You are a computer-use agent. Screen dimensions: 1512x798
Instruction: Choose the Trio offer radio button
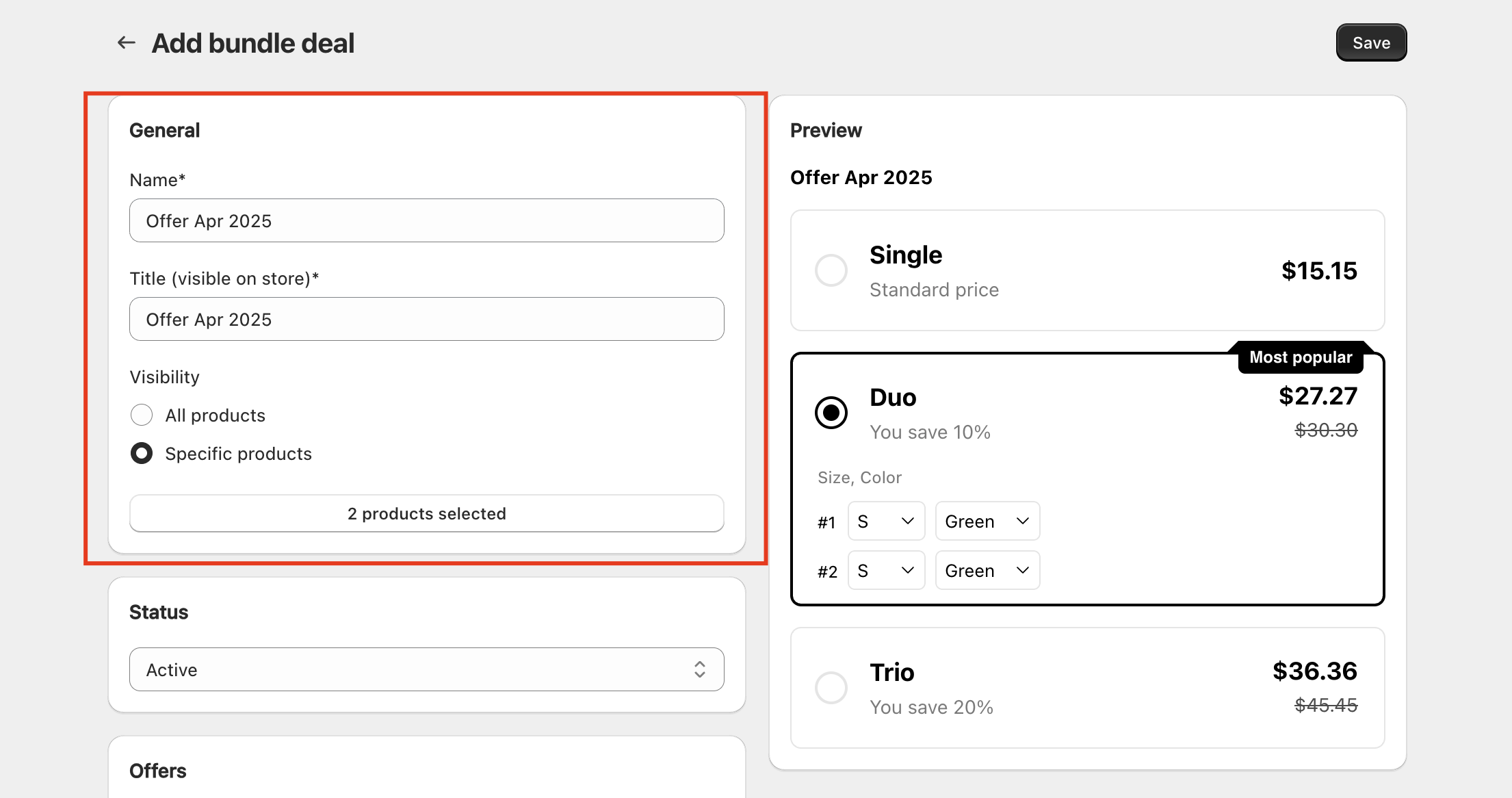(x=831, y=687)
